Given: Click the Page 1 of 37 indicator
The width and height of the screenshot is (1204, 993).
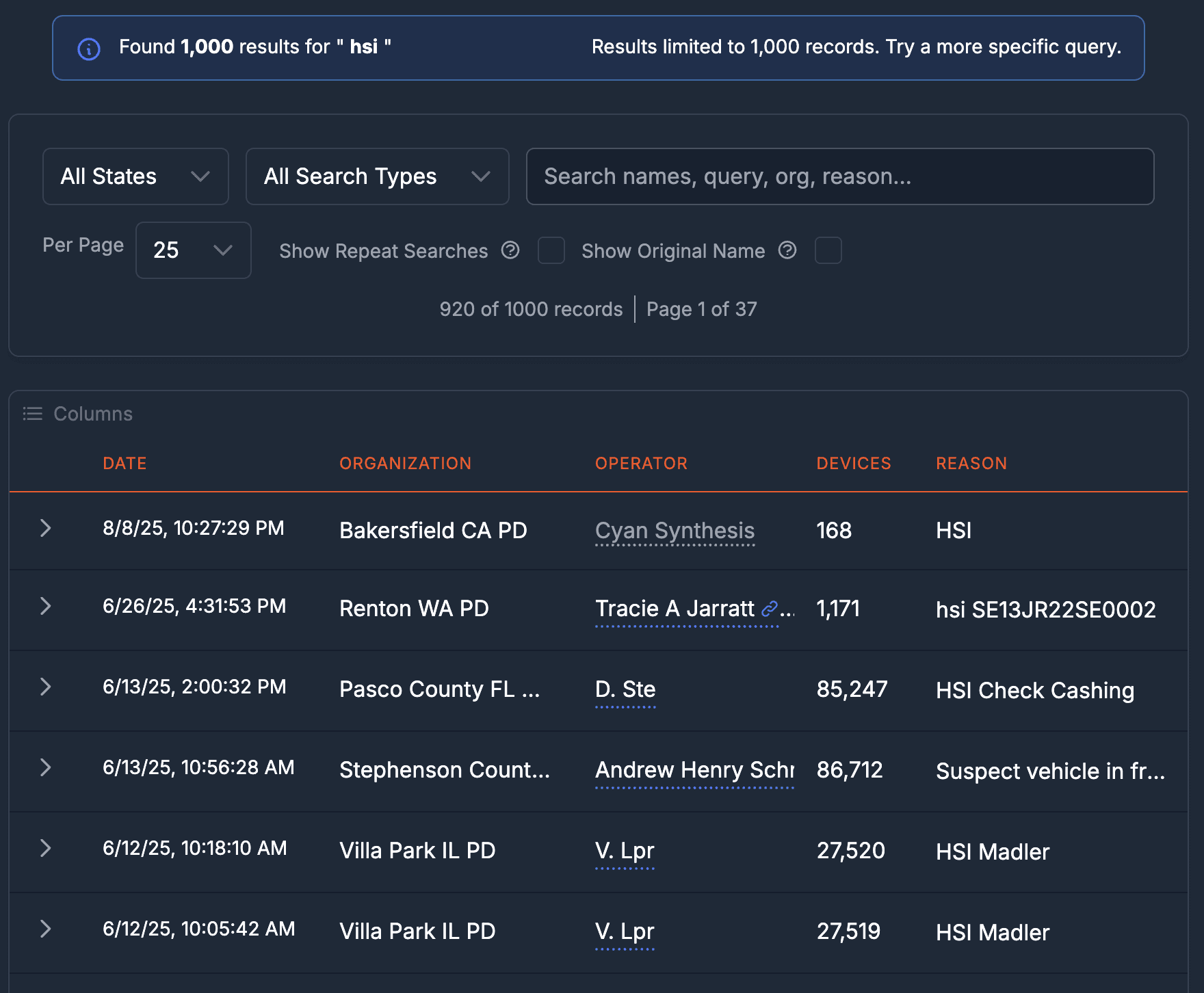Looking at the screenshot, I should click(x=701, y=309).
